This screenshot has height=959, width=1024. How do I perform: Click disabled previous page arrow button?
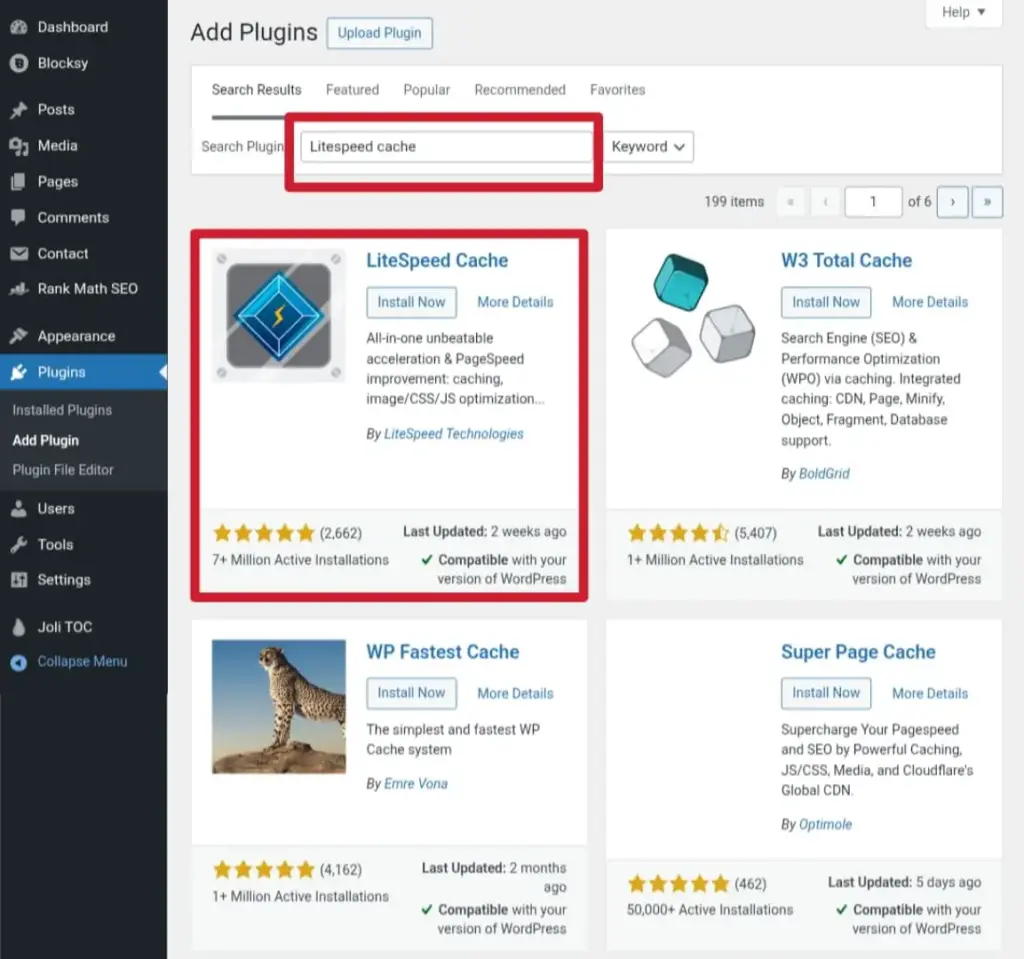coord(825,202)
